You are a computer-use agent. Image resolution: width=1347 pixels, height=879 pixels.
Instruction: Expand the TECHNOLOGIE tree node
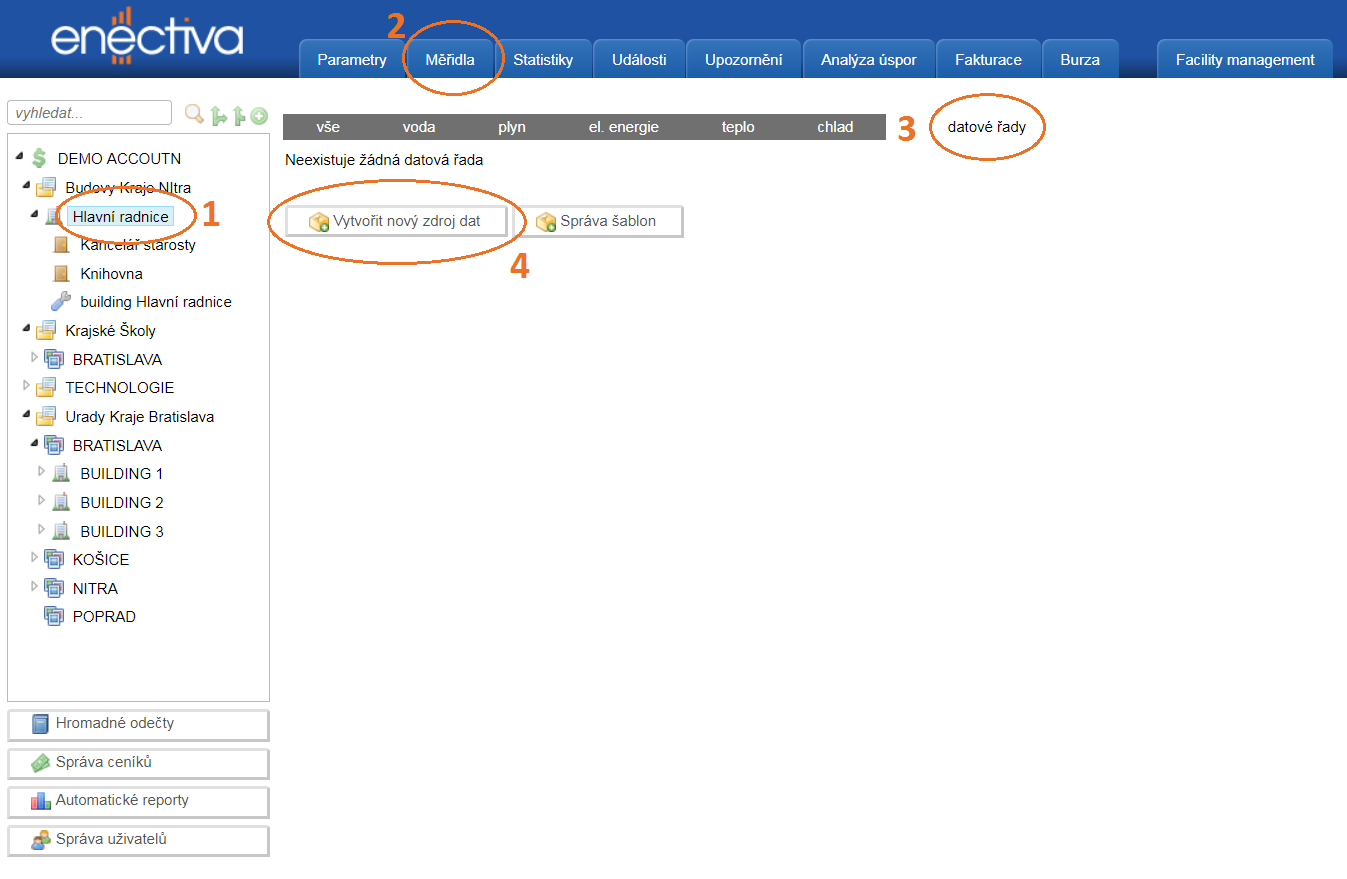point(26,386)
